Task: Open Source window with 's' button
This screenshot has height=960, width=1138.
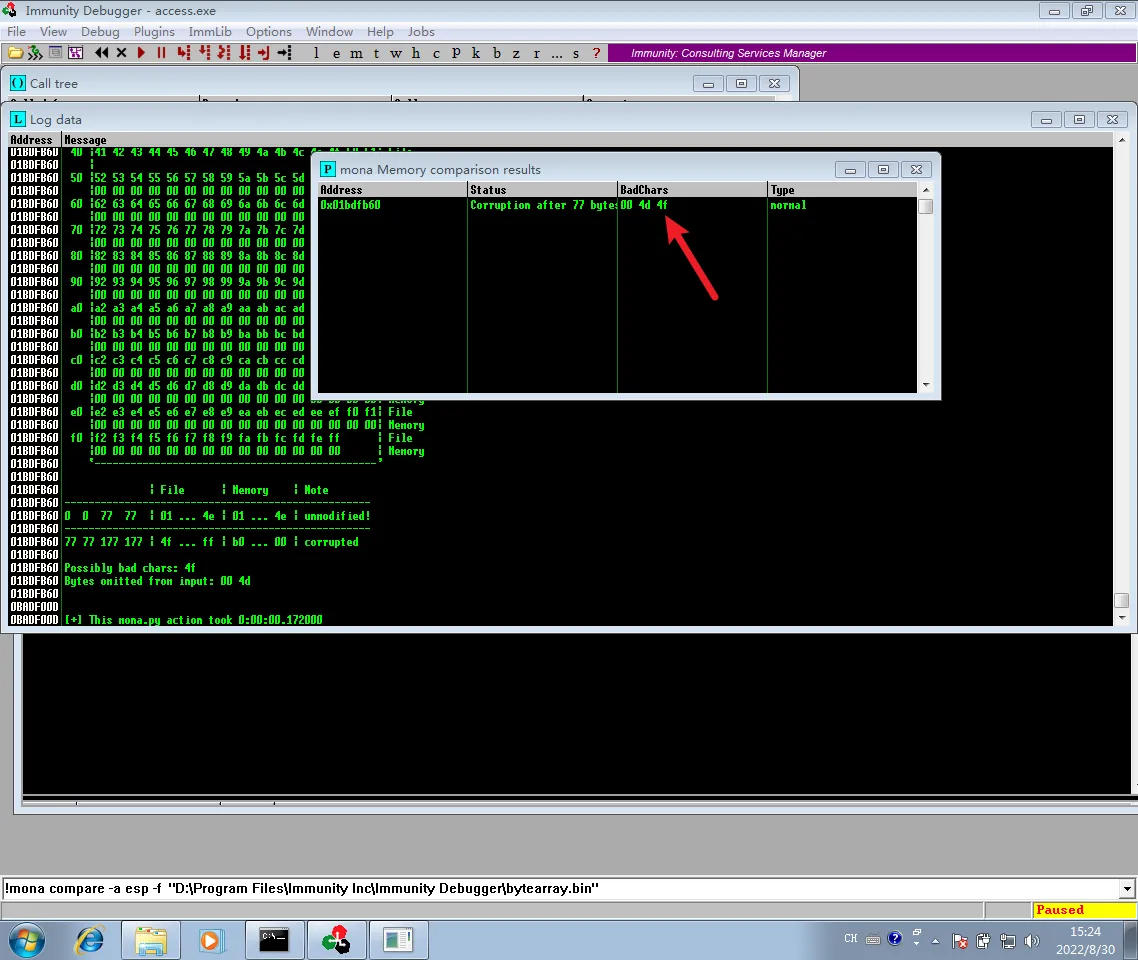Action: tap(576, 53)
